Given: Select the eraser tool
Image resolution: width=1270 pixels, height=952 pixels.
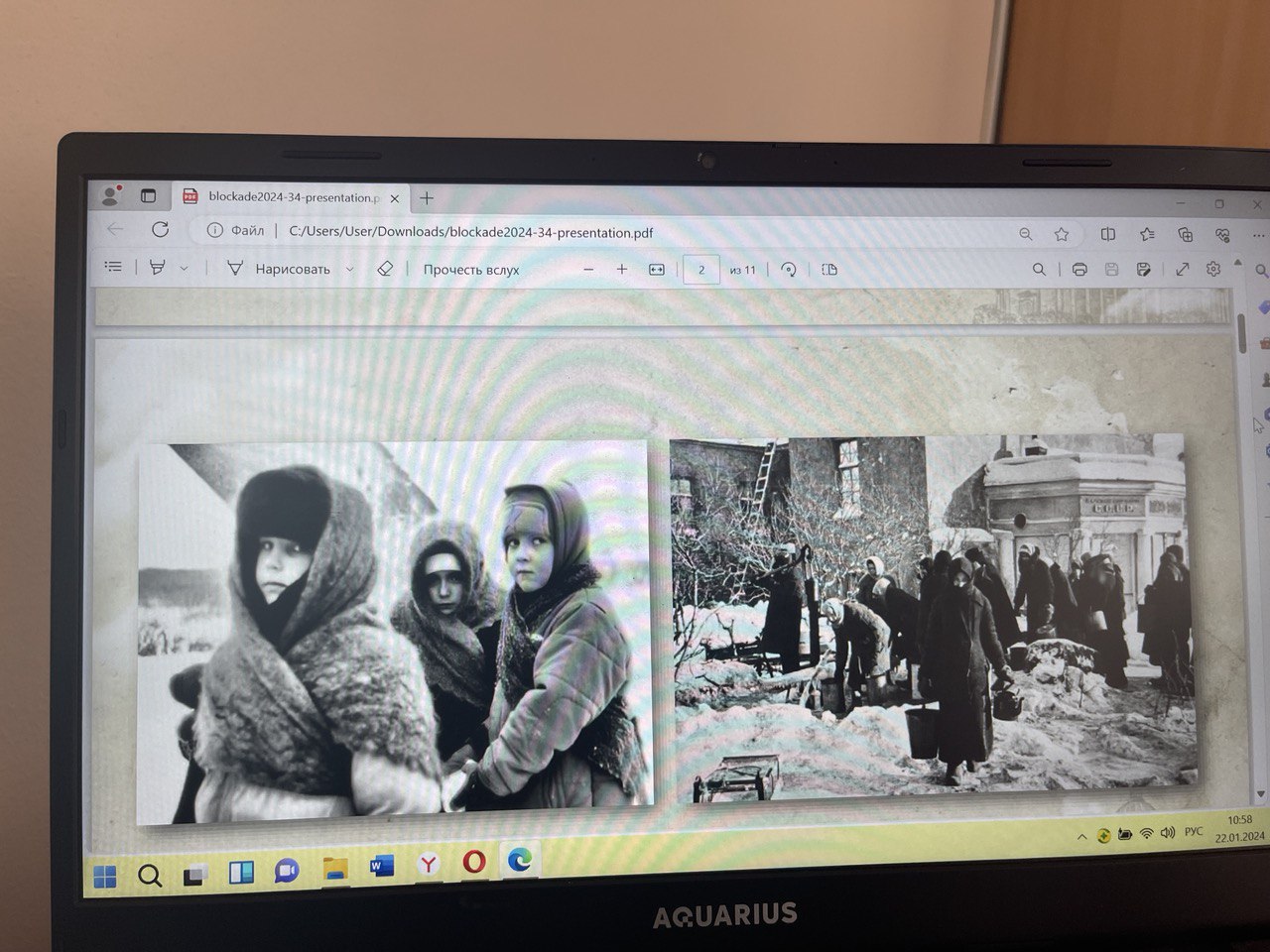Looking at the screenshot, I should tap(385, 269).
